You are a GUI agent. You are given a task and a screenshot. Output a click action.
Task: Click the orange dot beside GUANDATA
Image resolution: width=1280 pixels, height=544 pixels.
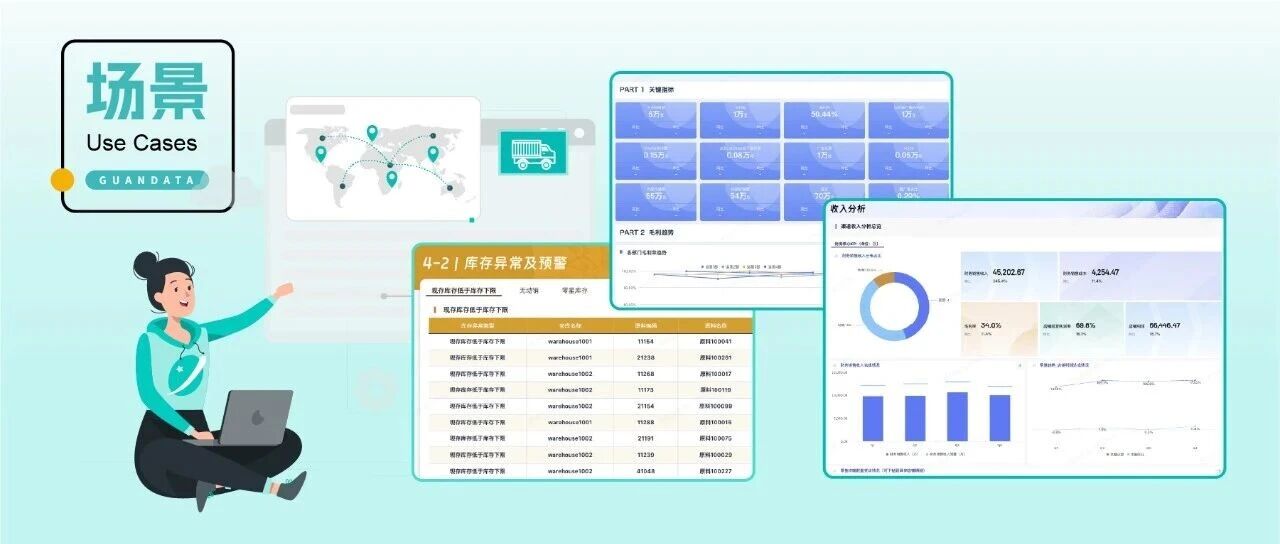coord(62,180)
